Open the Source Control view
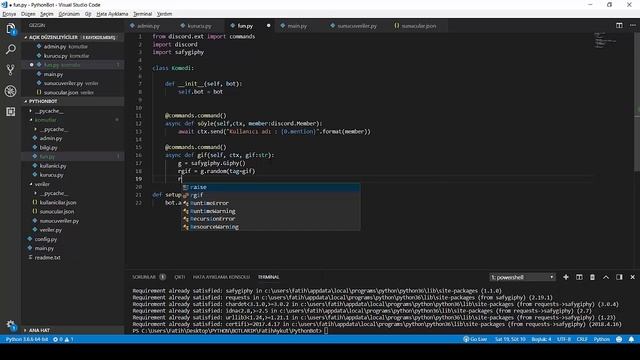The image size is (640, 360). point(11,70)
